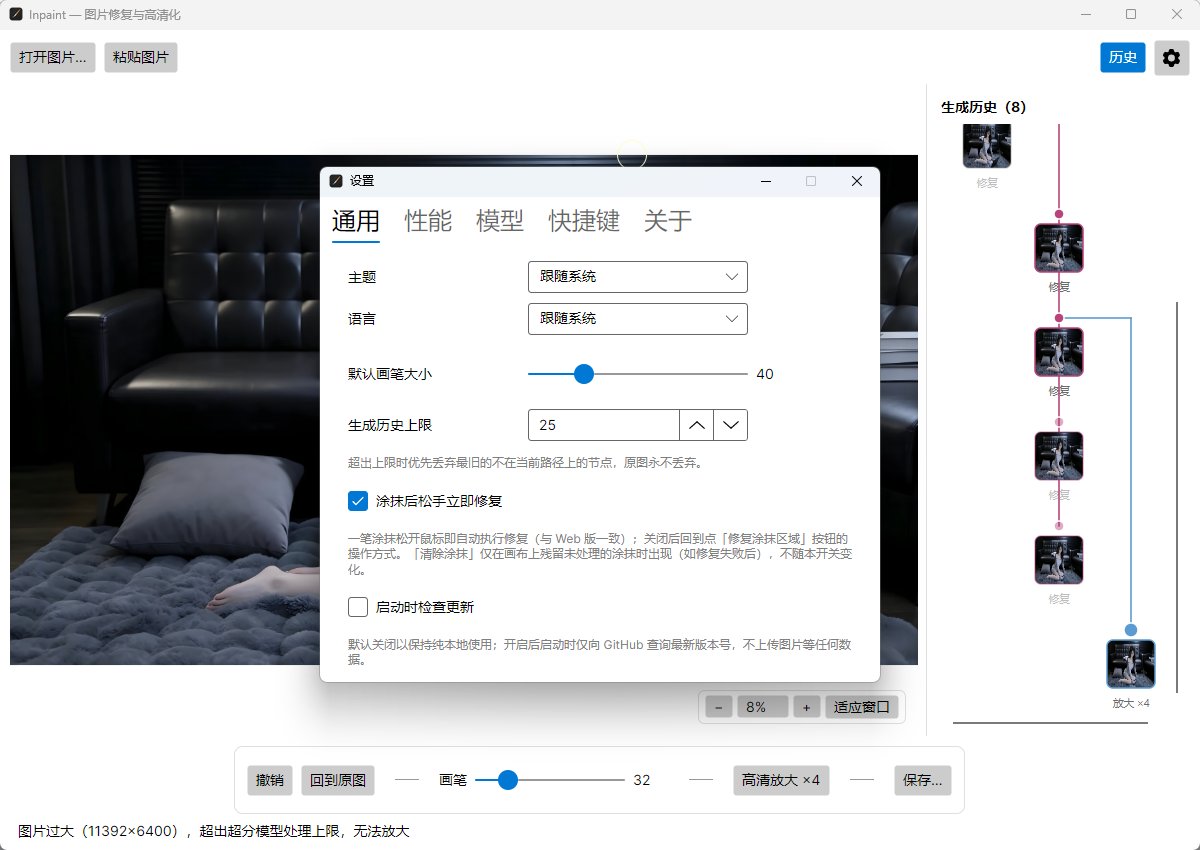1200x850 pixels.
Task: Click the blue node above 放大 ×4
Action: coord(1131,630)
